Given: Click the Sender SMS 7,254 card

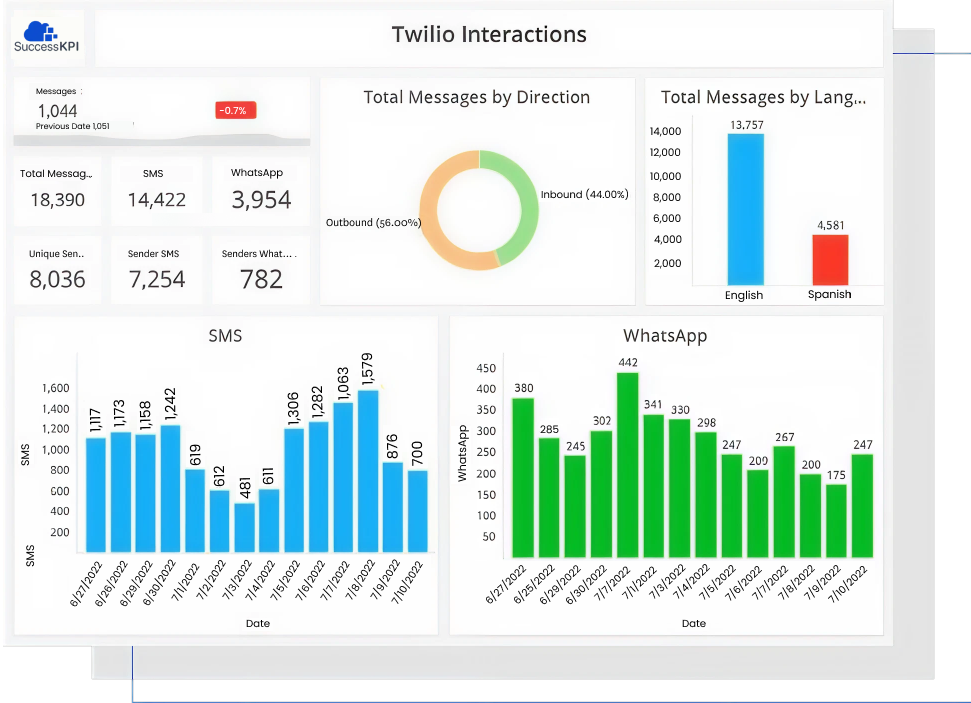Looking at the screenshot, I should coord(157,270).
